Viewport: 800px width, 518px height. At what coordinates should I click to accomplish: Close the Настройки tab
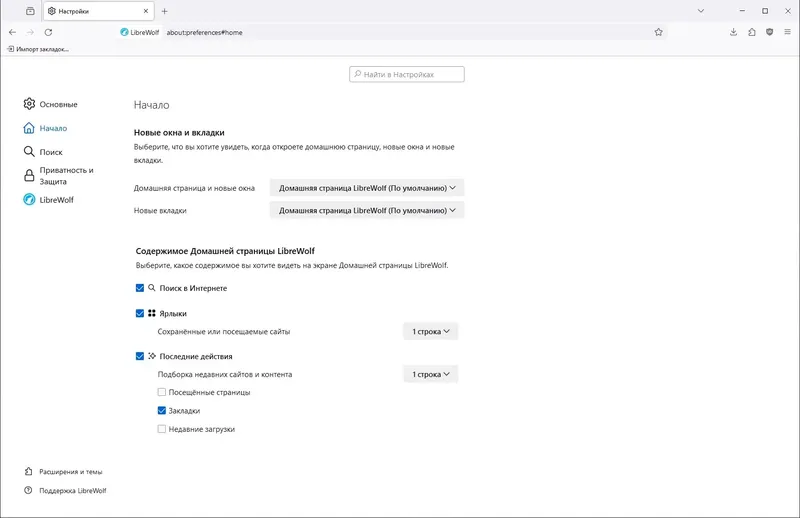(146, 11)
